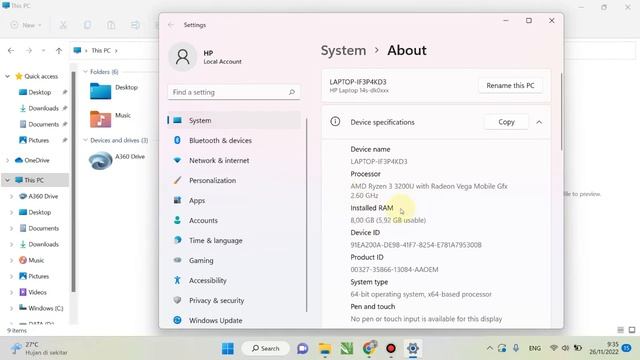Click Settings gear on taskbar
The image size is (640, 360).
(x=413, y=349)
